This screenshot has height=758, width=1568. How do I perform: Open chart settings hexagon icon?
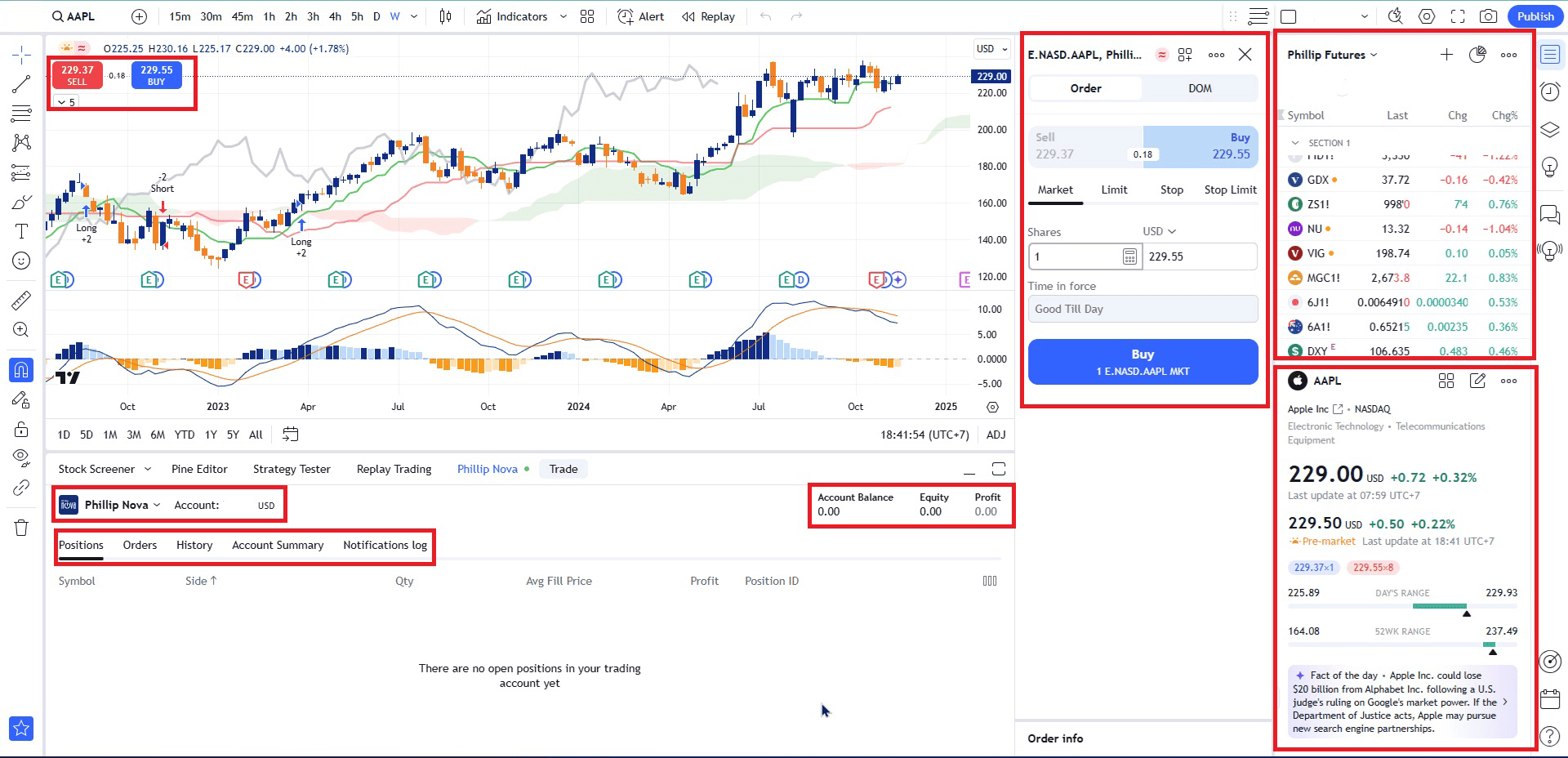[x=1427, y=16]
